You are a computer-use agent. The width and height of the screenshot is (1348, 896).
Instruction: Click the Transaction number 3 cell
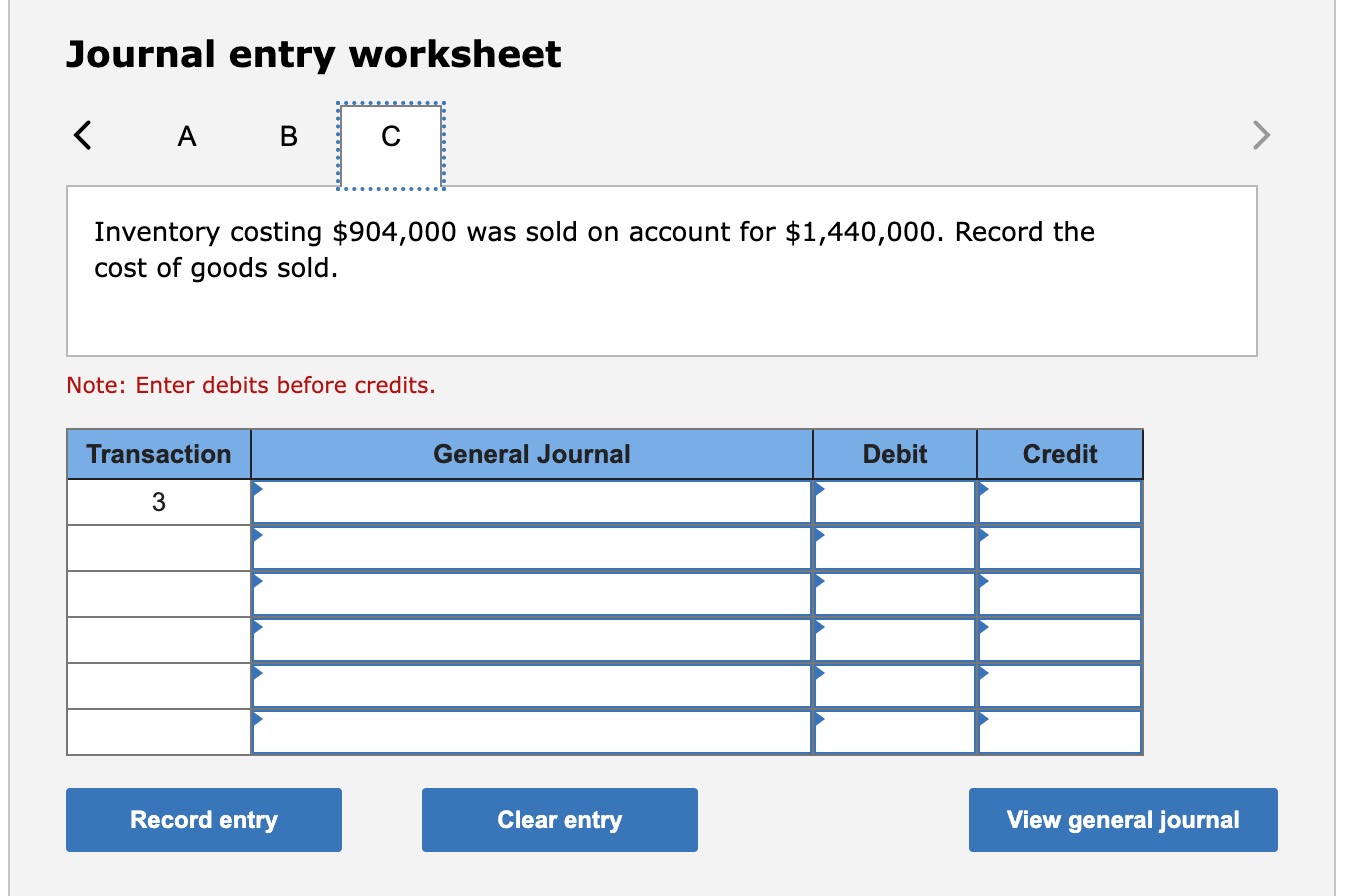click(x=158, y=502)
